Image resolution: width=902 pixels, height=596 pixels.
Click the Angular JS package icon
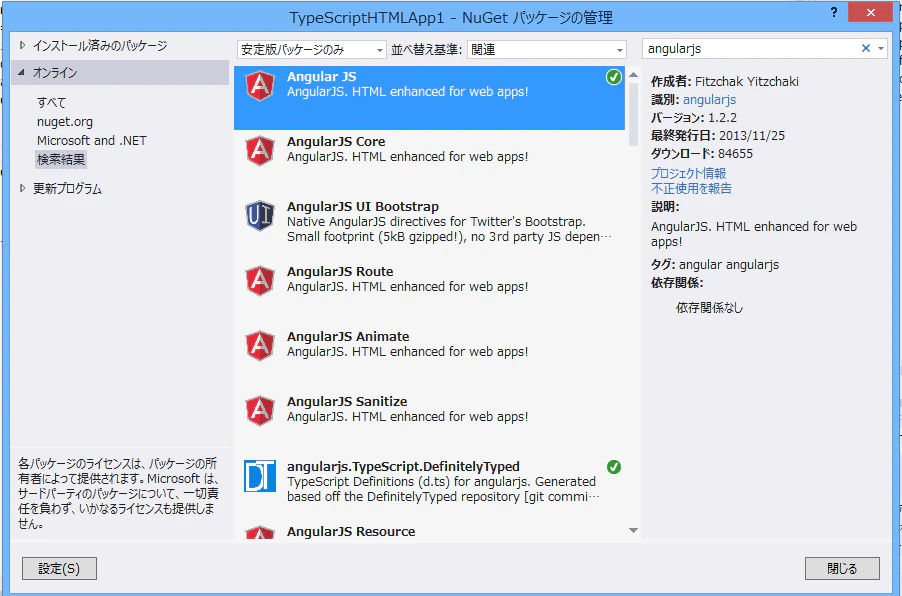point(260,86)
